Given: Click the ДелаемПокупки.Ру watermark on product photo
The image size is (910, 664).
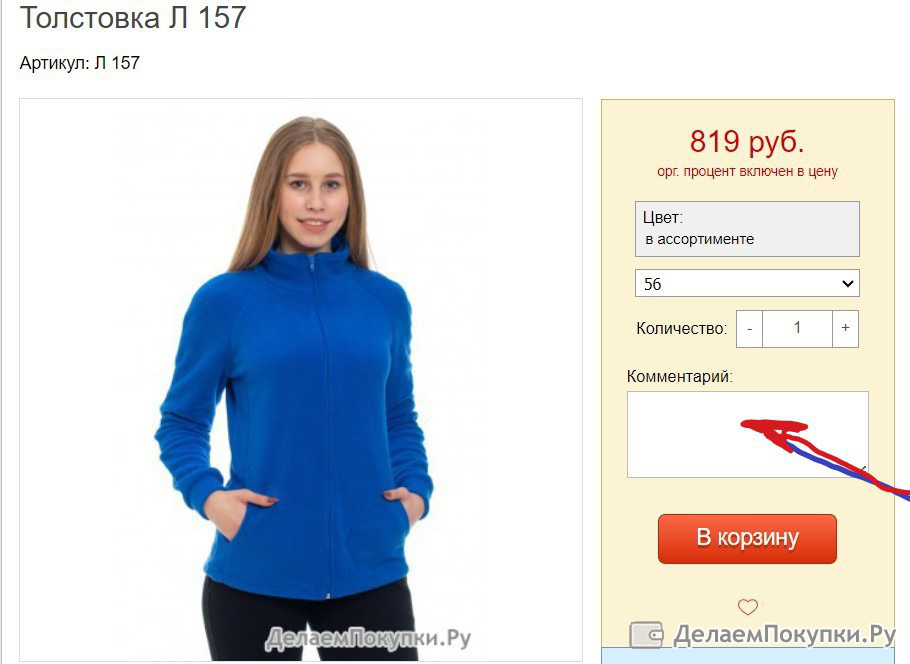Looking at the screenshot, I should pos(368,639).
